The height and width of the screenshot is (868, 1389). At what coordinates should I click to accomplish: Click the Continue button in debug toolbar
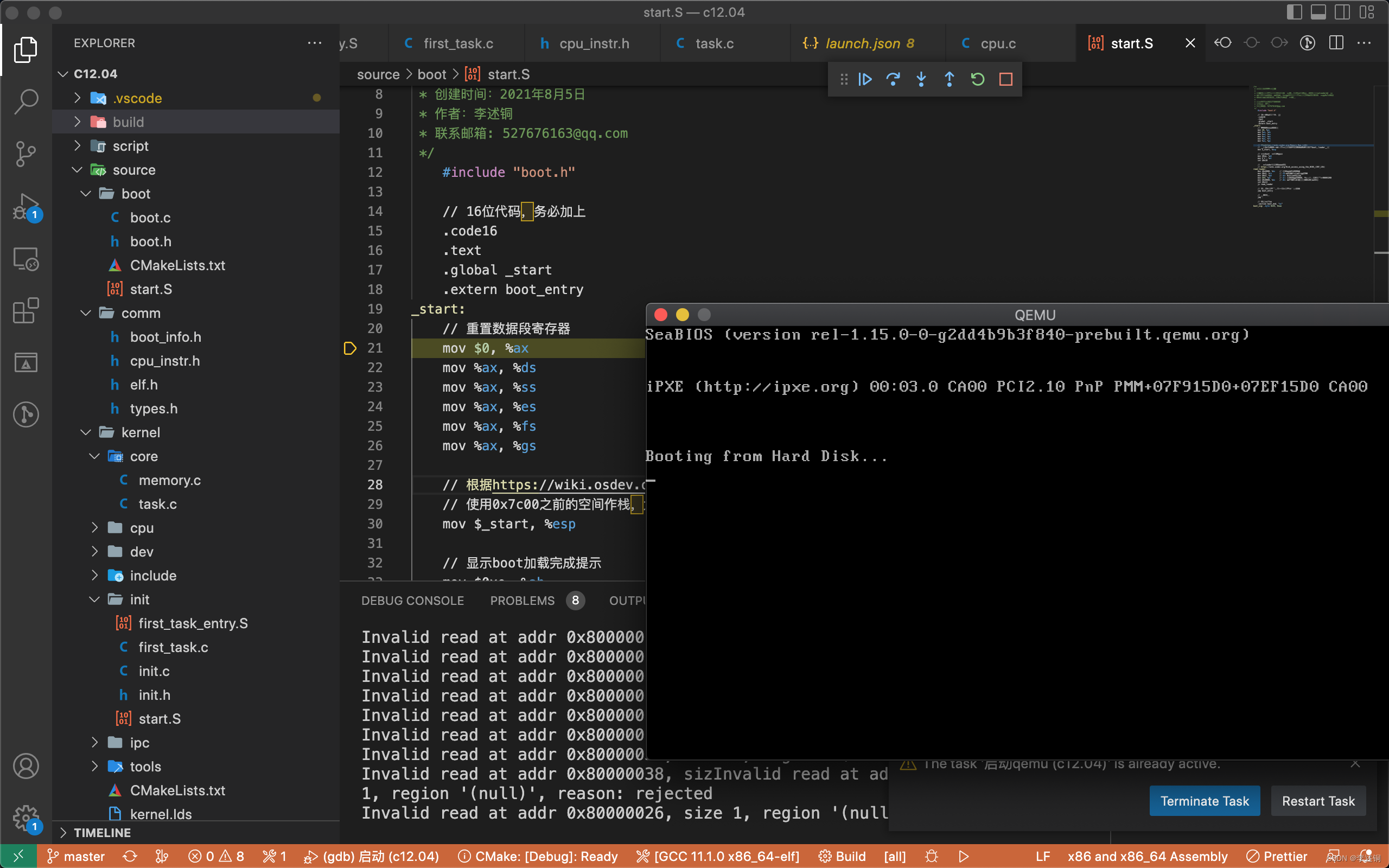point(865,79)
